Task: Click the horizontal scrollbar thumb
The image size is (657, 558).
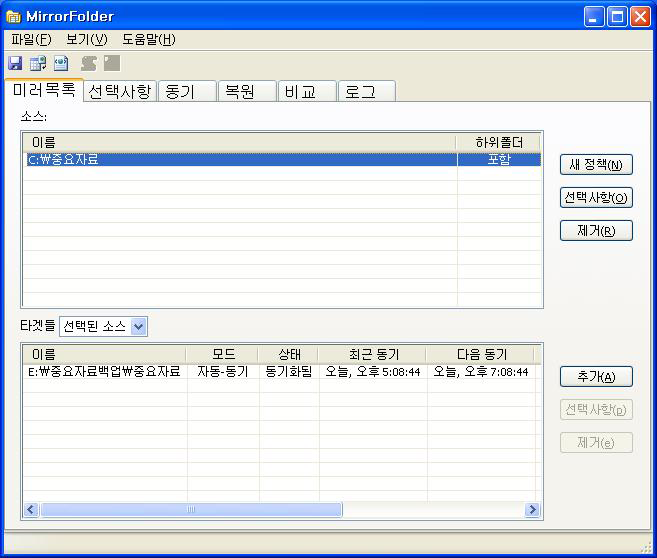Action: 191,509
